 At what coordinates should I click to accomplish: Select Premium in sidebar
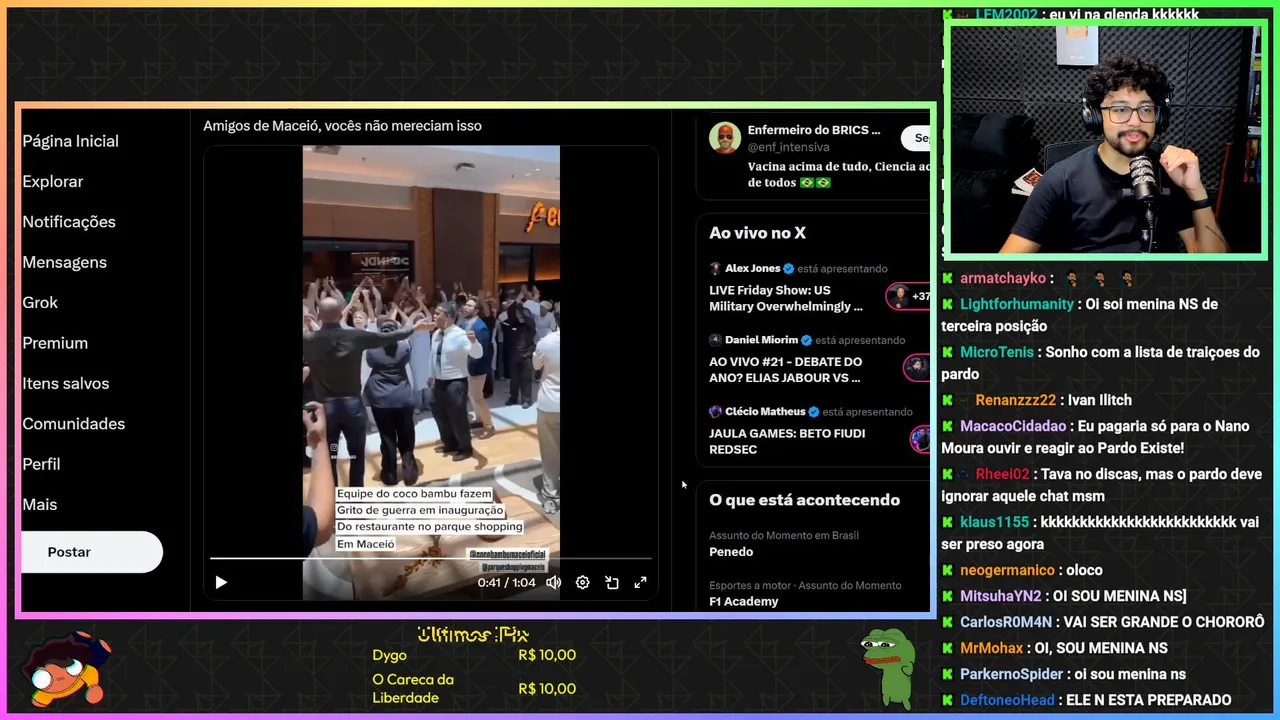click(x=55, y=343)
